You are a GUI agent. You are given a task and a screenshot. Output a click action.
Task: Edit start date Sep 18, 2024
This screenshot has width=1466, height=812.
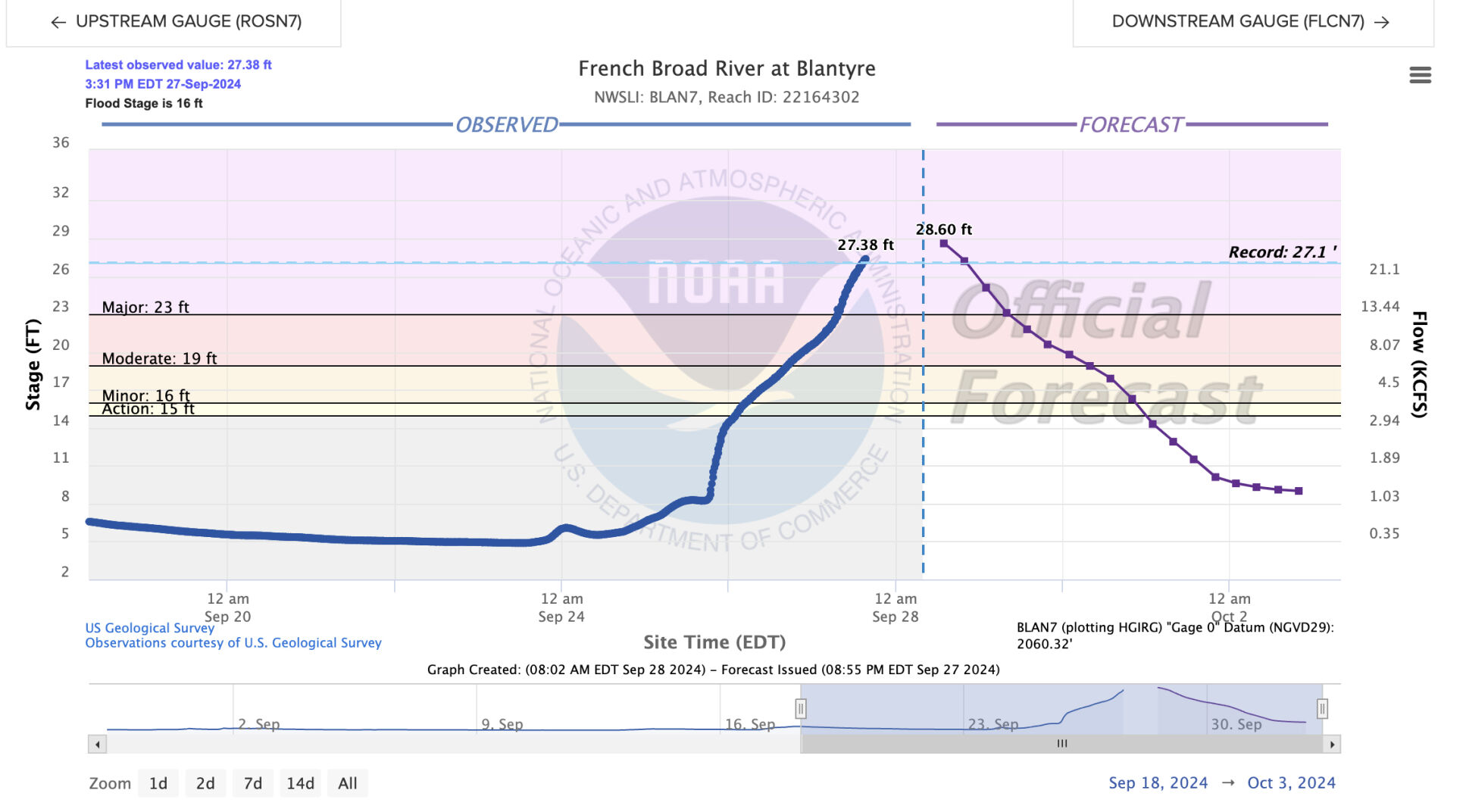(1158, 783)
